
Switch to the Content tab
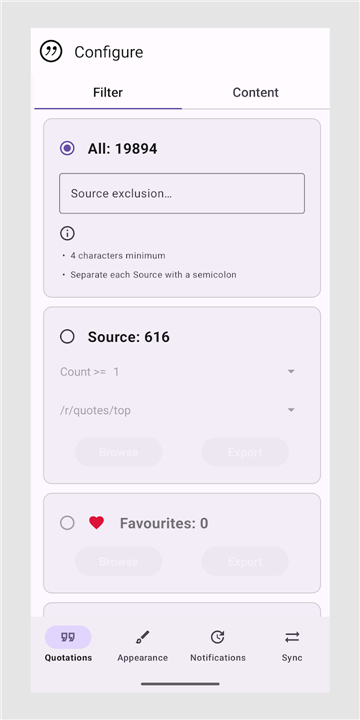click(x=256, y=92)
